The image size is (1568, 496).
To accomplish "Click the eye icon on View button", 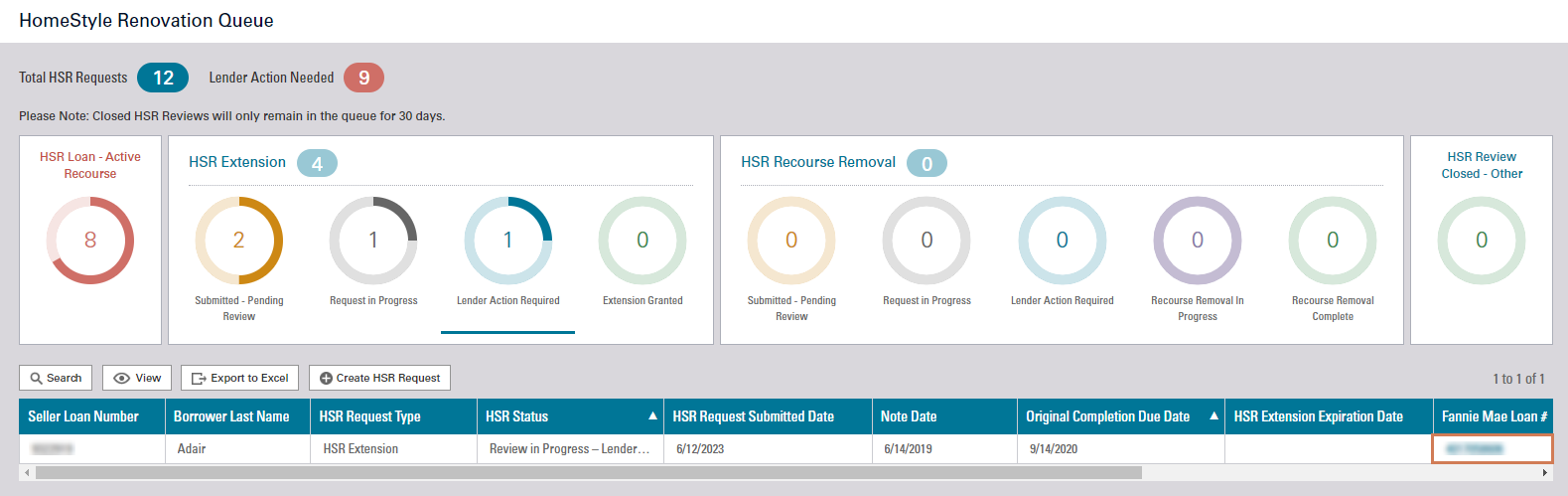I will [x=122, y=378].
